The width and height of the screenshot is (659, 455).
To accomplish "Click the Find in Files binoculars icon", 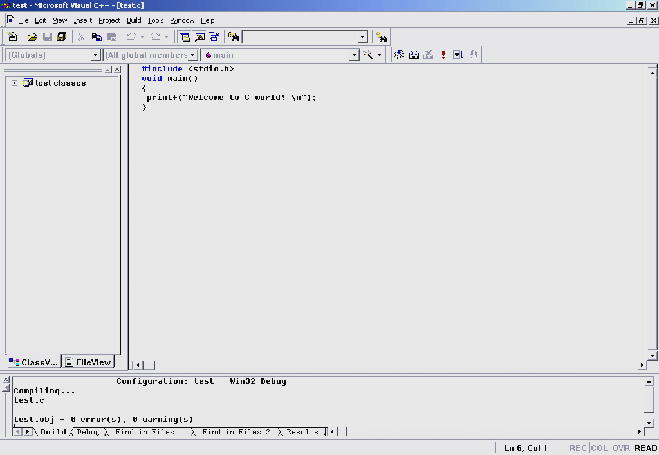I will pos(234,37).
